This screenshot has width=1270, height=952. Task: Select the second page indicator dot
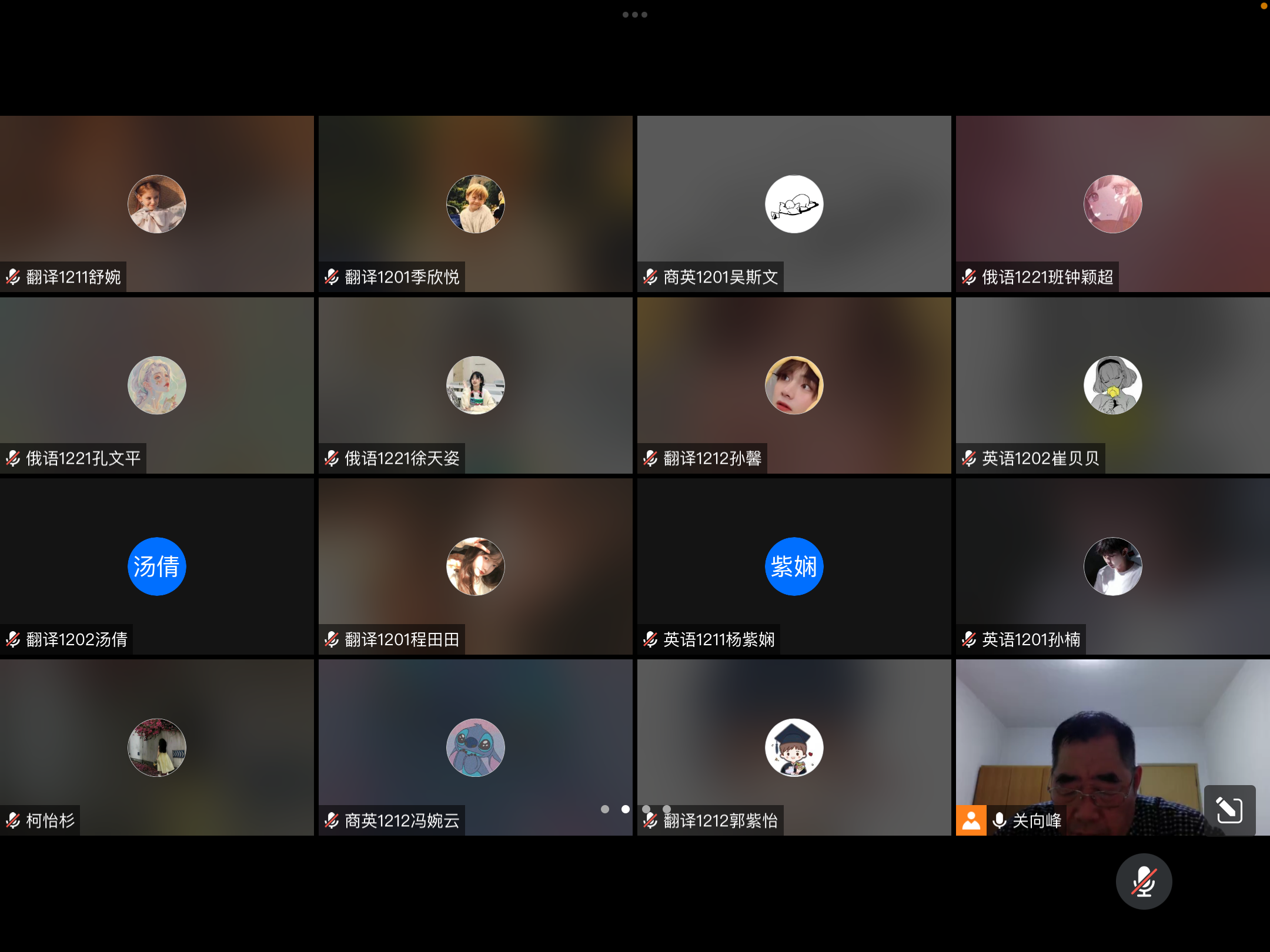[626, 809]
